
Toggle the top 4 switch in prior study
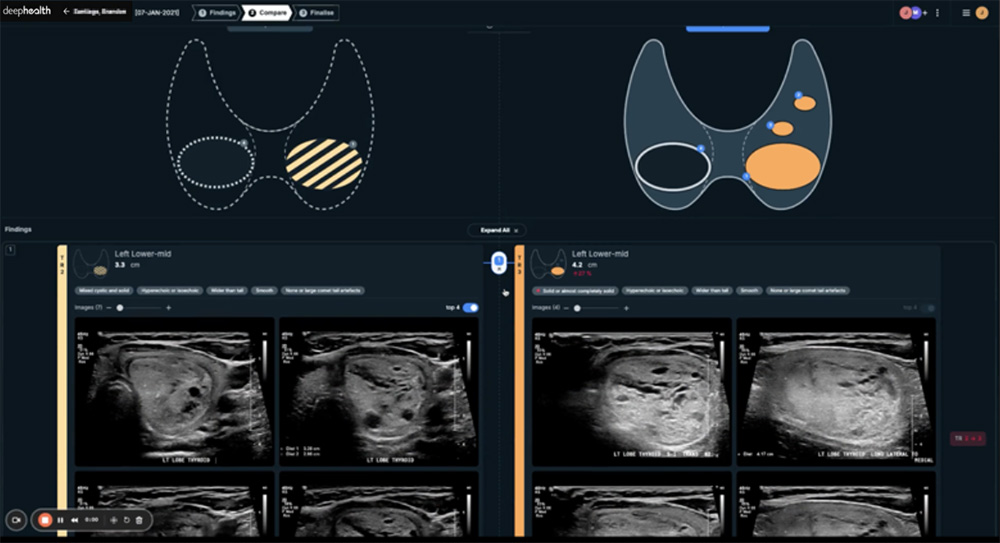(471, 308)
